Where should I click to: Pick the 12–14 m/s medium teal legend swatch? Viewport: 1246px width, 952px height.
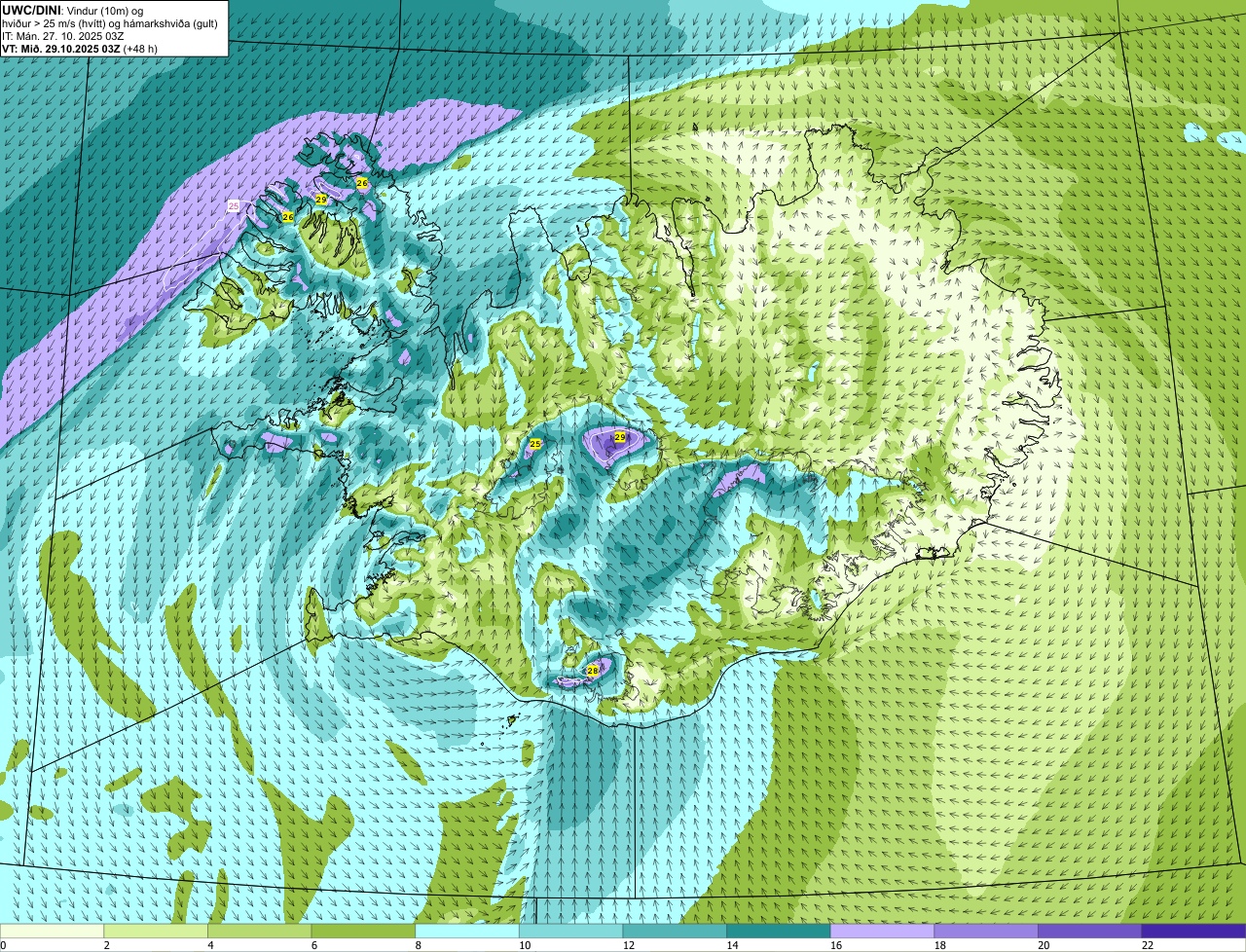coord(675,931)
